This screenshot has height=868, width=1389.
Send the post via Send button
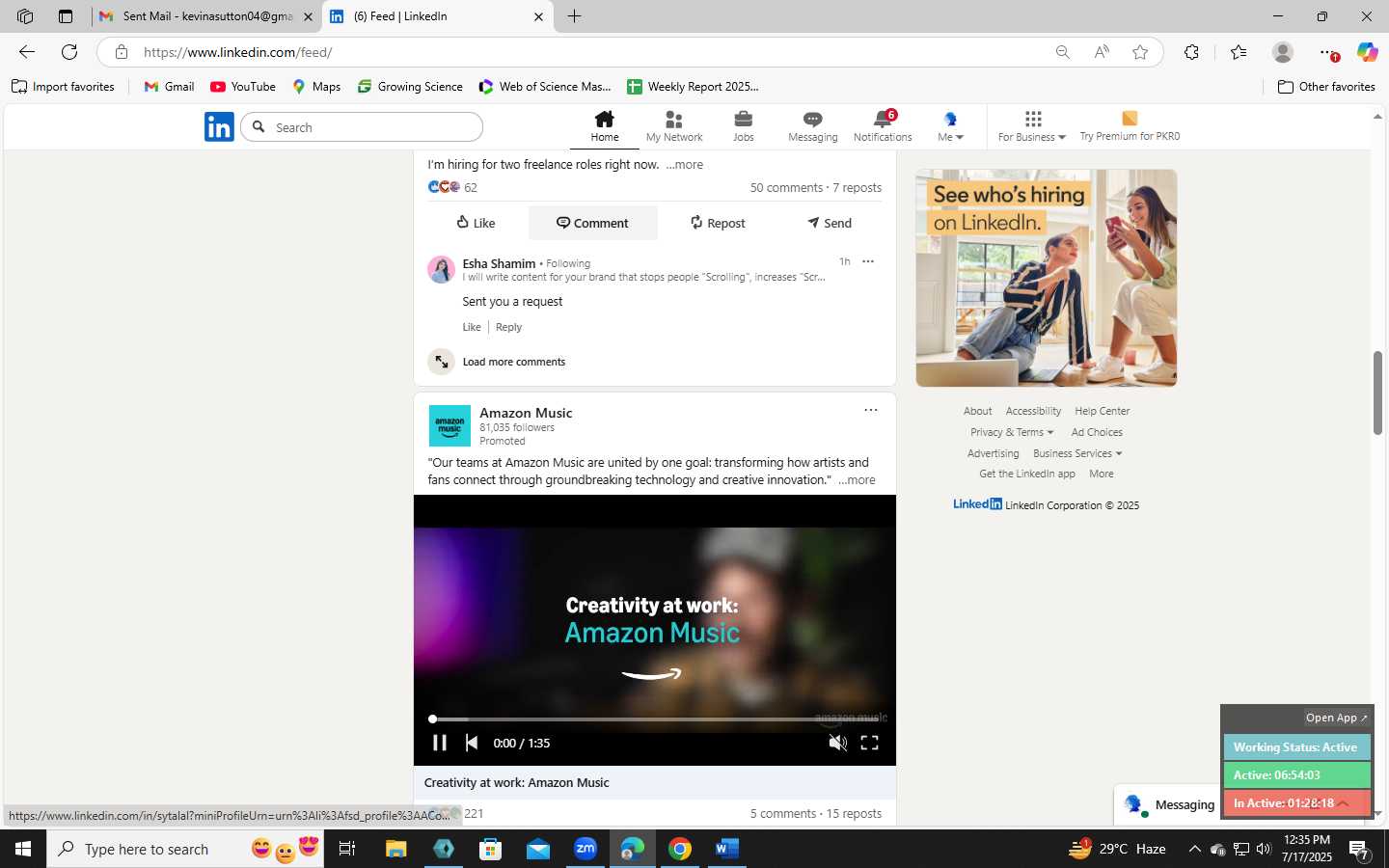click(x=830, y=223)
